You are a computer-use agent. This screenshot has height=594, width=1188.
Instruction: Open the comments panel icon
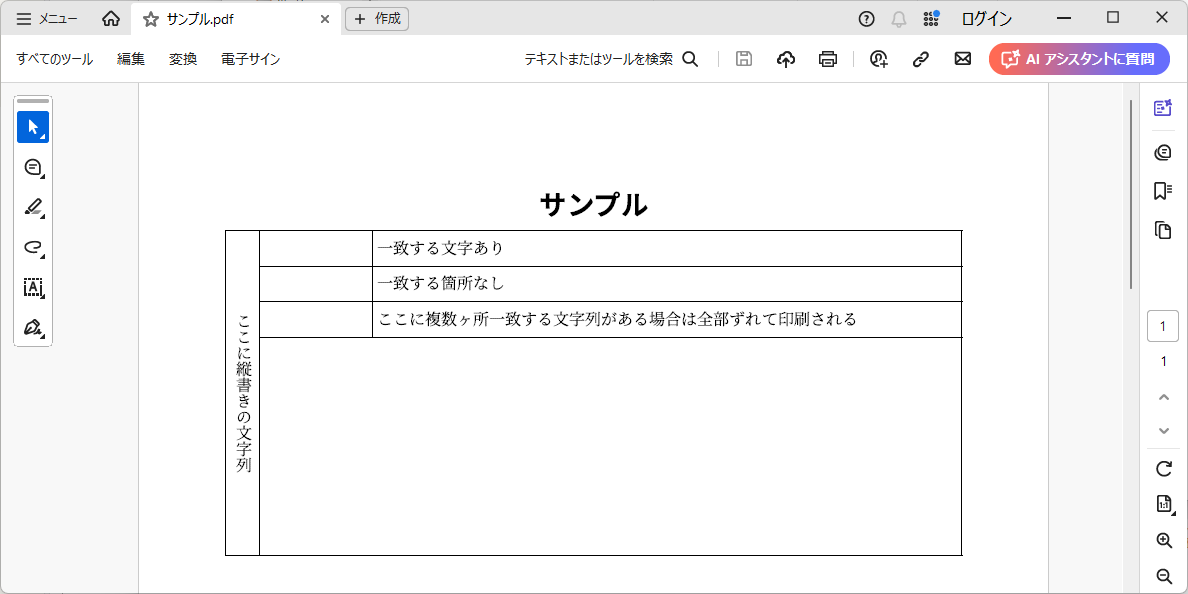(1163, 152)
